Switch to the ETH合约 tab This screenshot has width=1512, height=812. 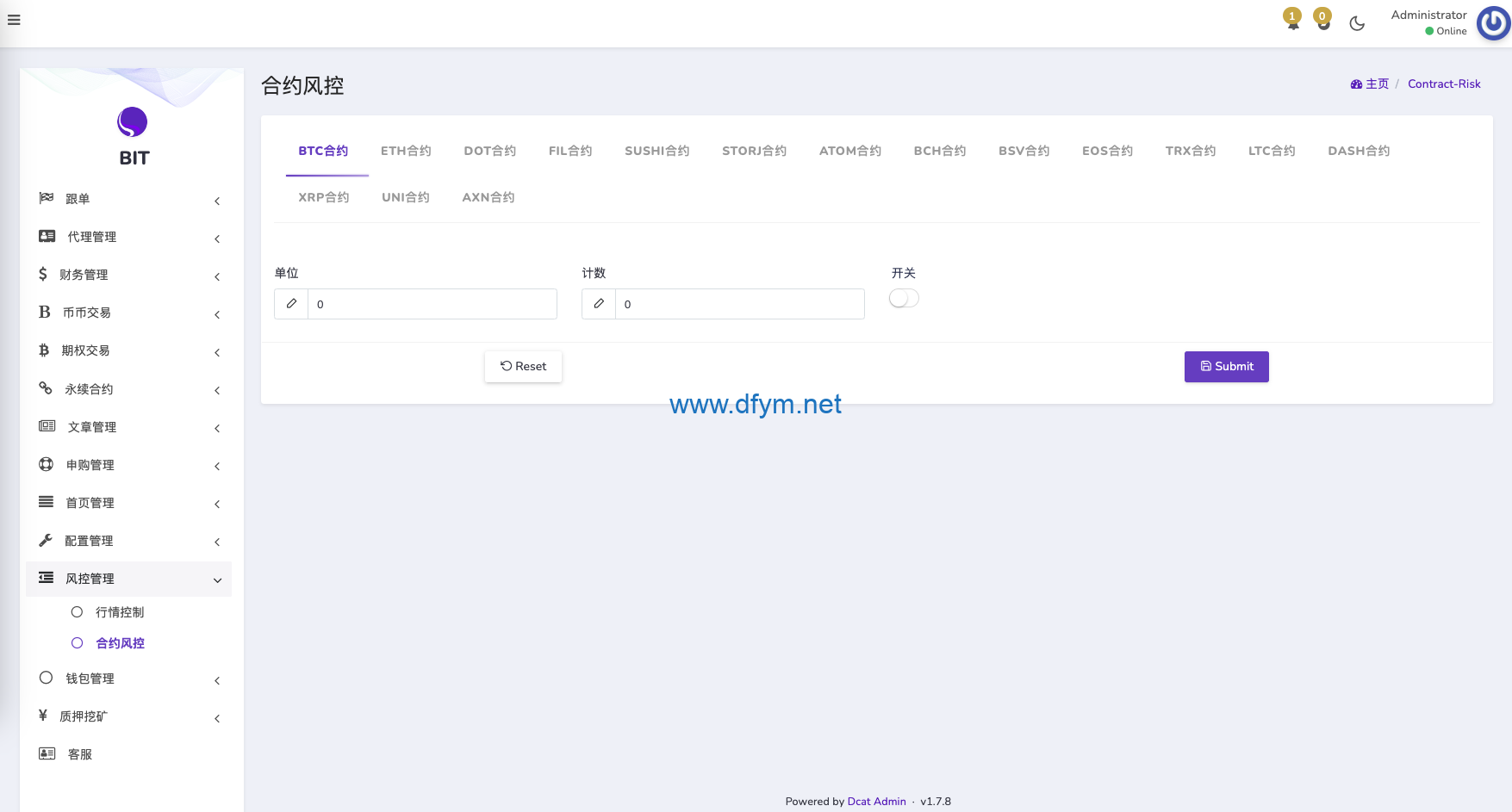(x=406, y=151)
